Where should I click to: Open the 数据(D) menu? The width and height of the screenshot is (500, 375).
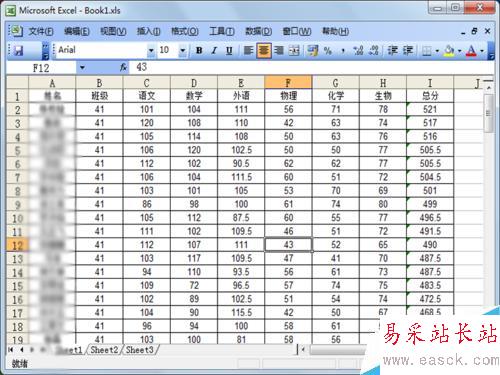point(258,32)
